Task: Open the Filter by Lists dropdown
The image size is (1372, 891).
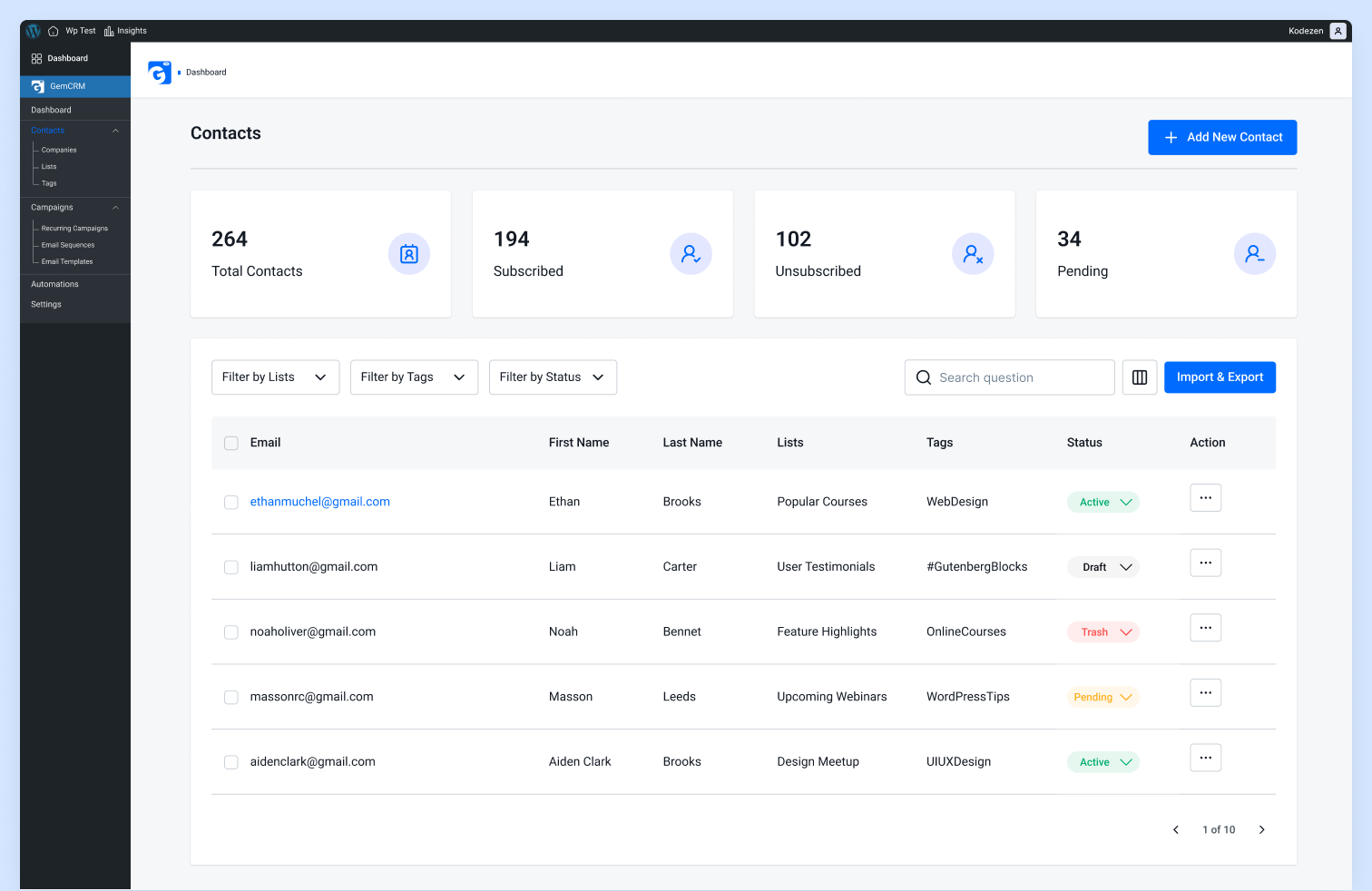Action: (x=275, y=377)
